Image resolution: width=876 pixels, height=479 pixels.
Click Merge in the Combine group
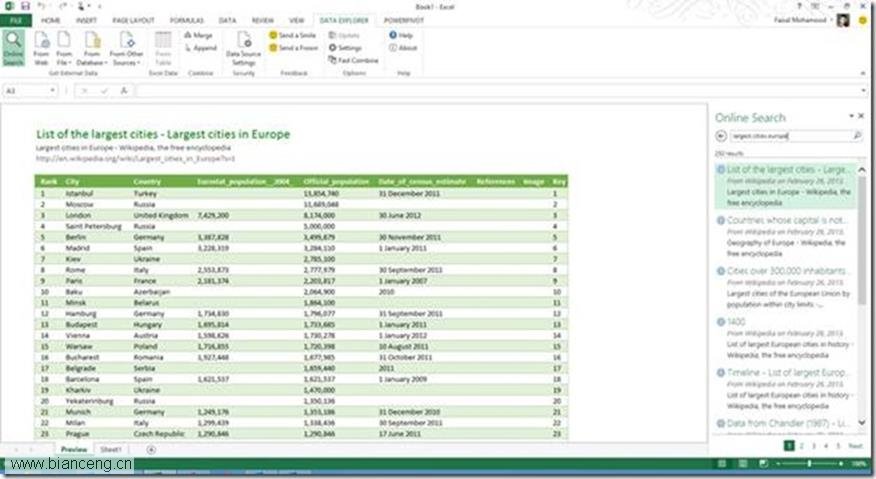coord(198,35)
